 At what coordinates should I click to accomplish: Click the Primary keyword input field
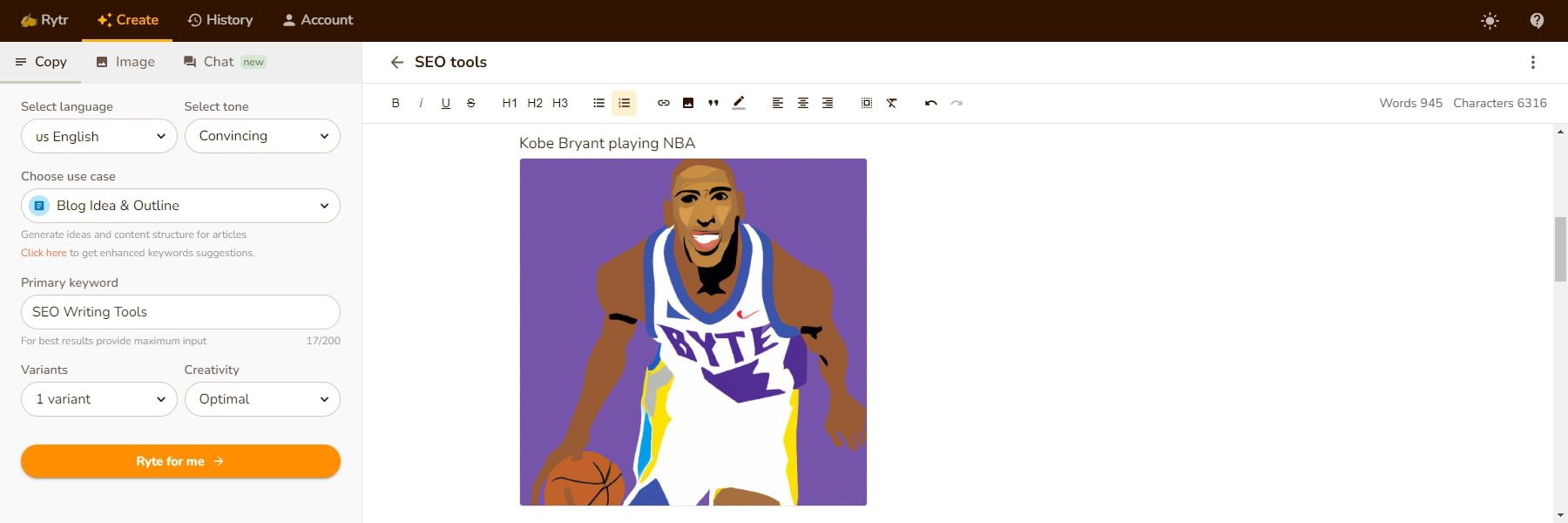pos(180,312)
